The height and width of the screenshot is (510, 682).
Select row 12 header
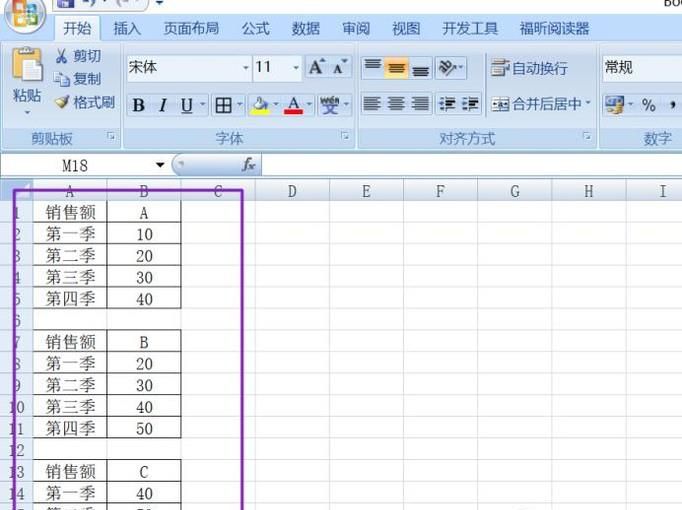pyautogui.click(x=16, y=450)
